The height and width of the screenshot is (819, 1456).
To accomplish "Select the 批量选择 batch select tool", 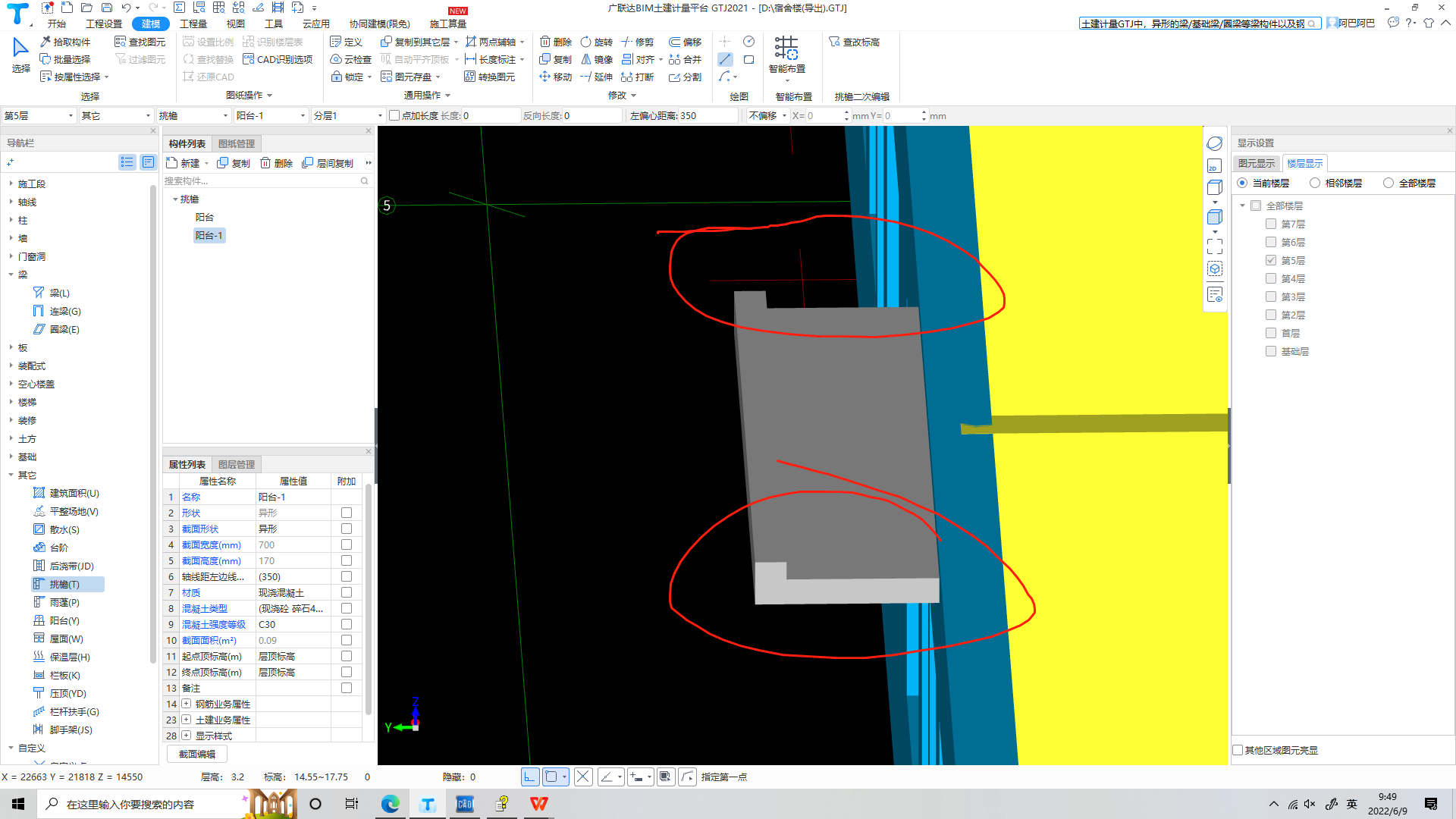I will pos(65,59).
